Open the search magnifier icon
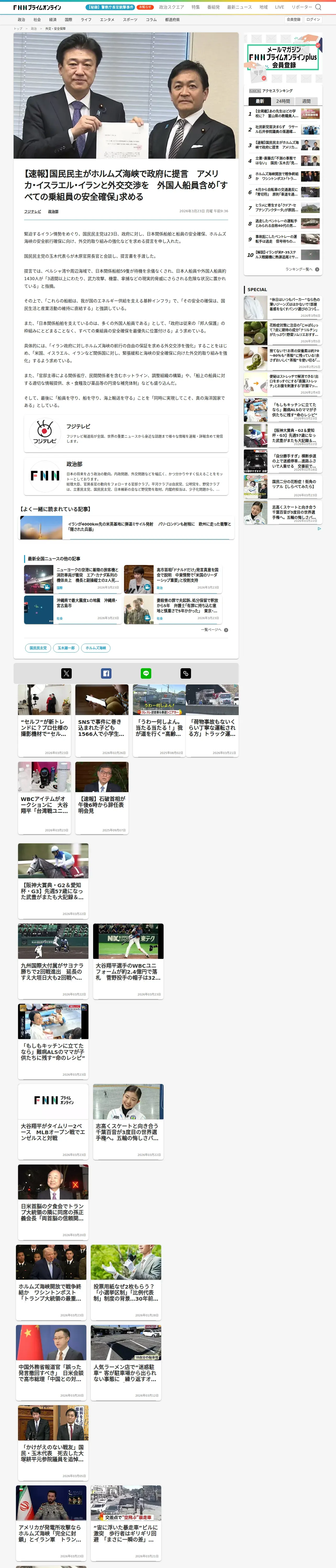The height and width of the screenshot is (1568, 336). tap(318, 7)
